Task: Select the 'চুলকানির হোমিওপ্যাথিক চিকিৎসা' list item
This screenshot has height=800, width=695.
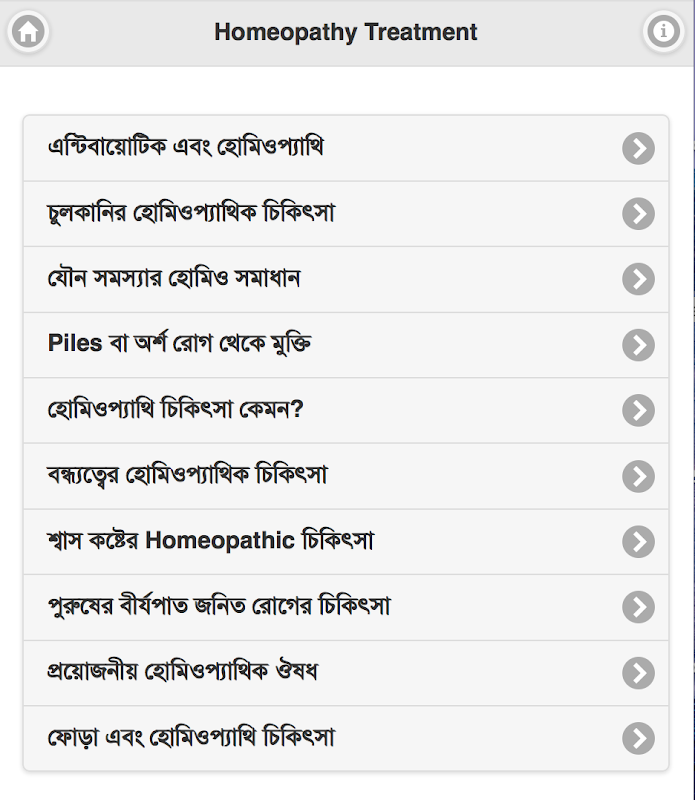Action: 191,214
